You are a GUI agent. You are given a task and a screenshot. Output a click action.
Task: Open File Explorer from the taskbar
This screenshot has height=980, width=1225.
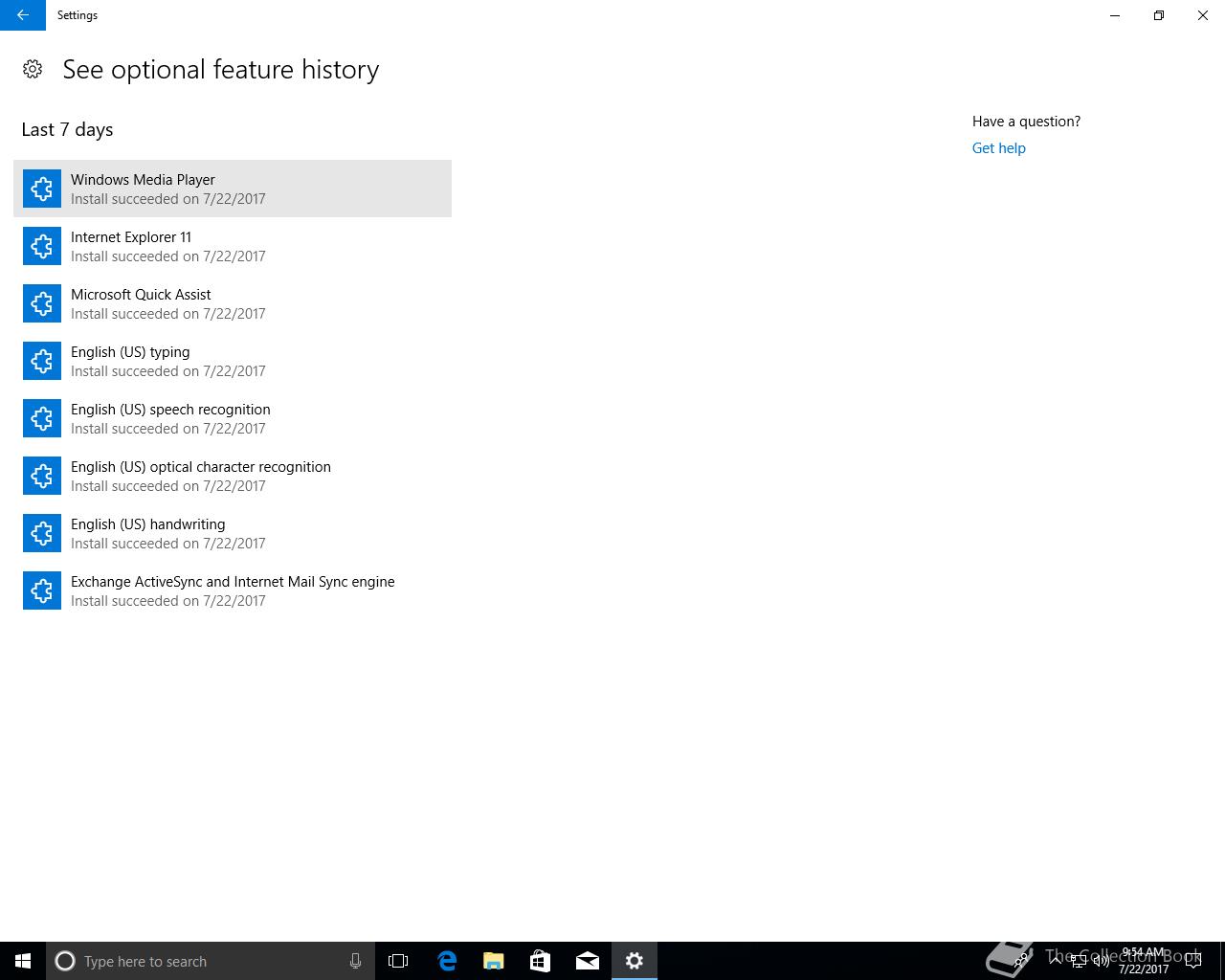[x=494, y=961]
